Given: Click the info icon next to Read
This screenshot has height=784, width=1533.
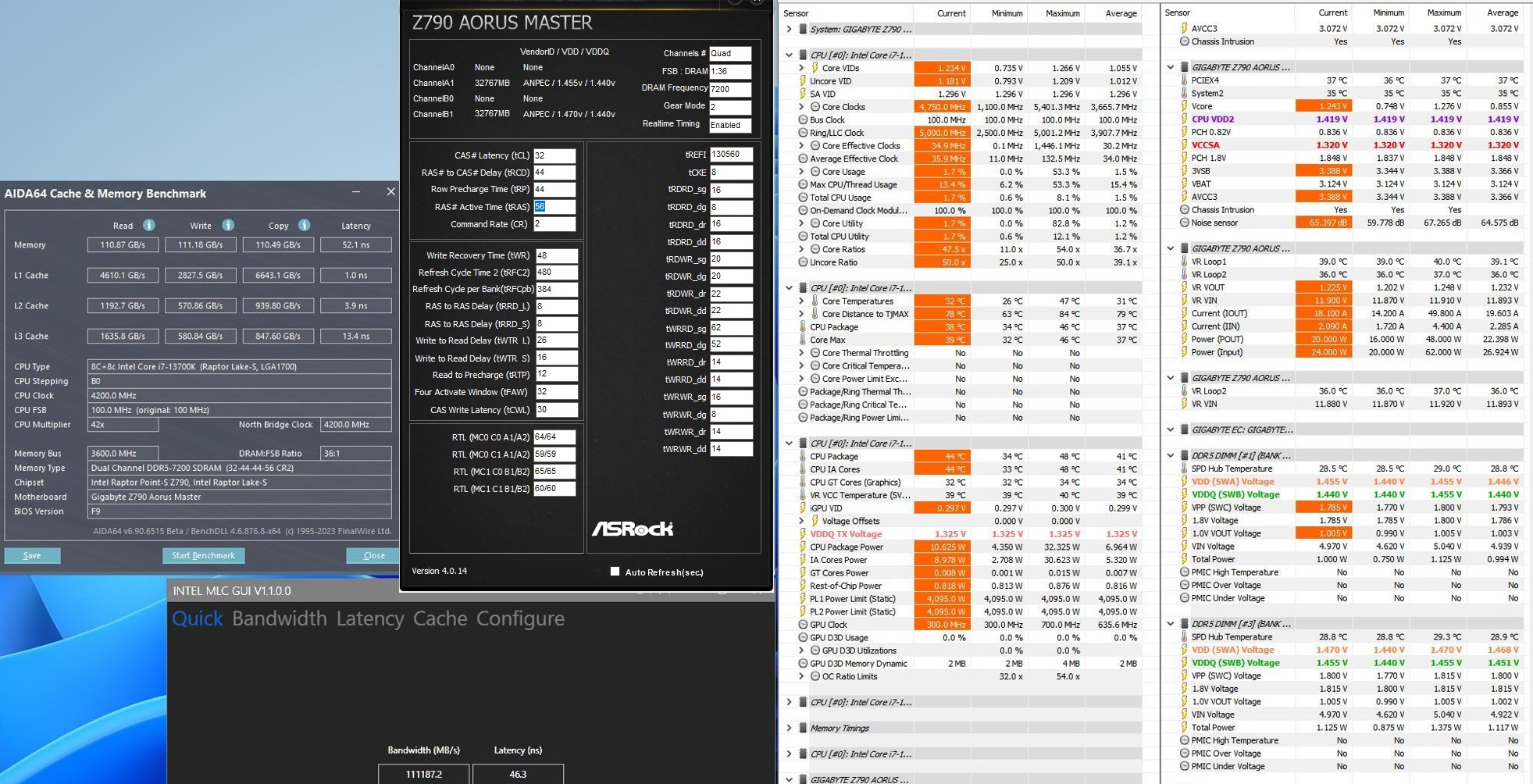Looking at the screenshot, I should tap(148, 225).
